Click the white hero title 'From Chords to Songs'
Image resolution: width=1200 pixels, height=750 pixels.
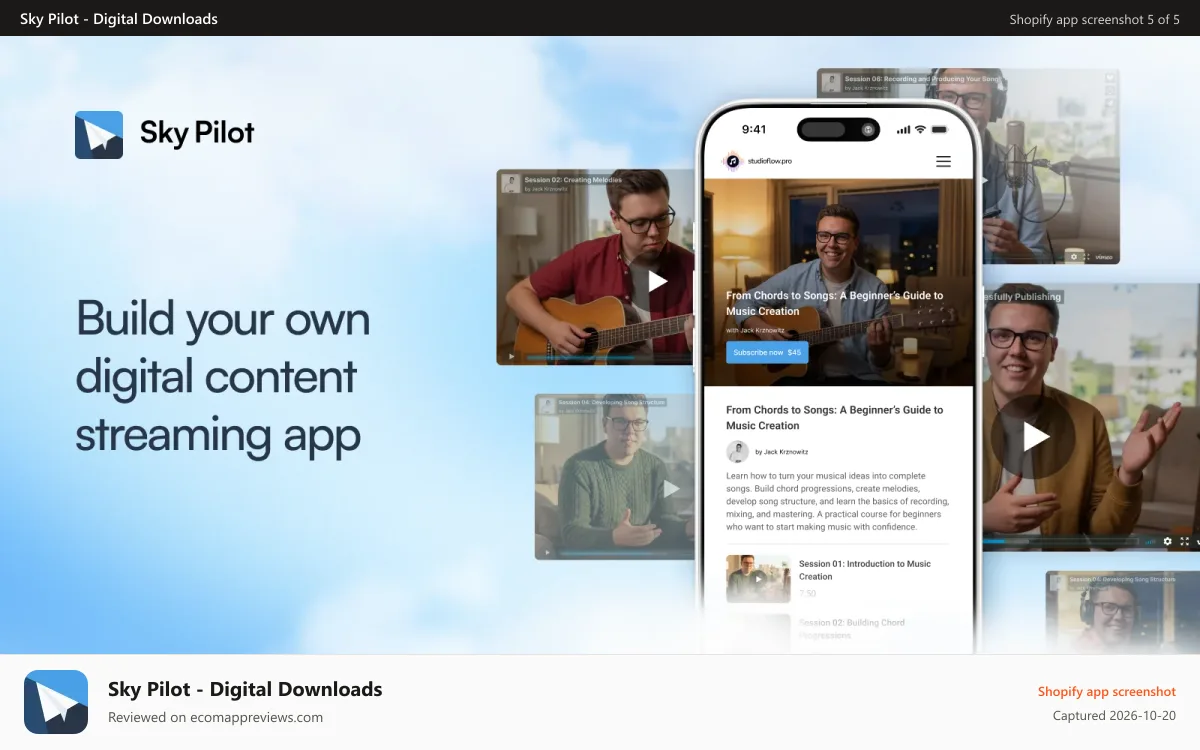point(834,303)
